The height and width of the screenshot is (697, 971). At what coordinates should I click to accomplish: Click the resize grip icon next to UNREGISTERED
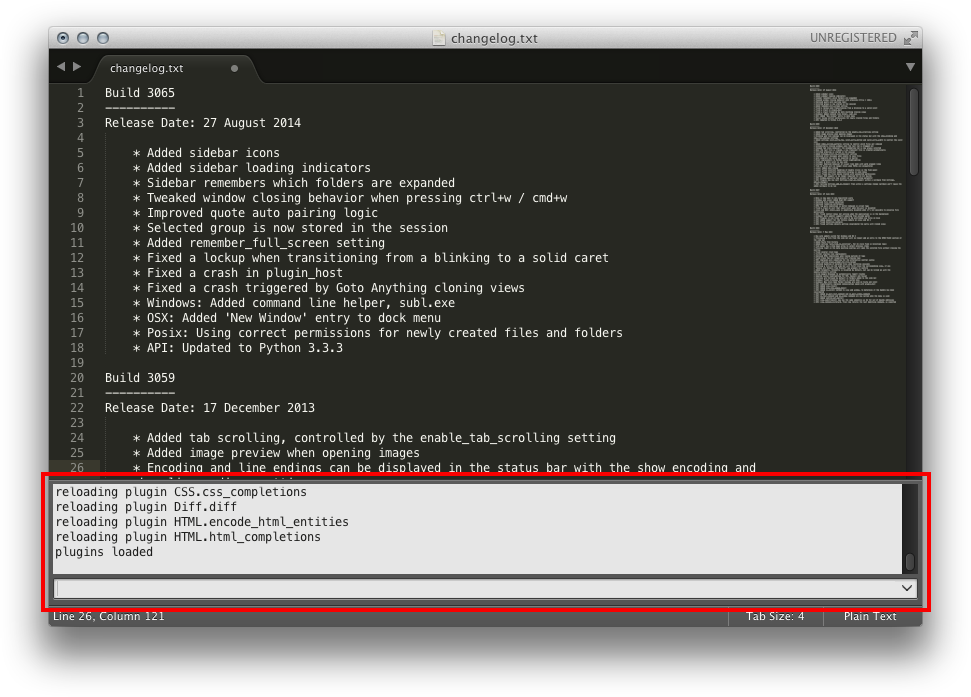tap(910, 36)
